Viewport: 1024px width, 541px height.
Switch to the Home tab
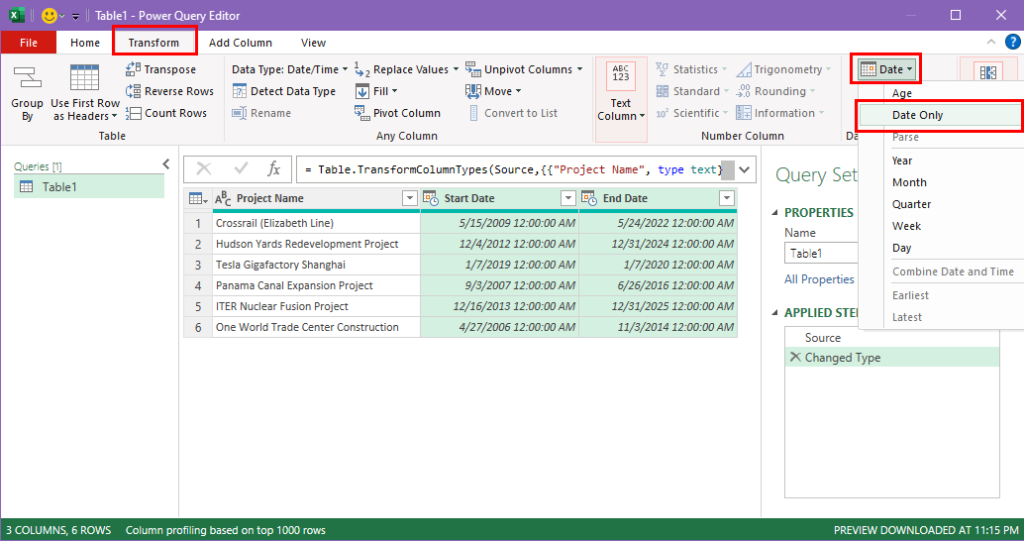pyautogui.click(x=85, y=42)
